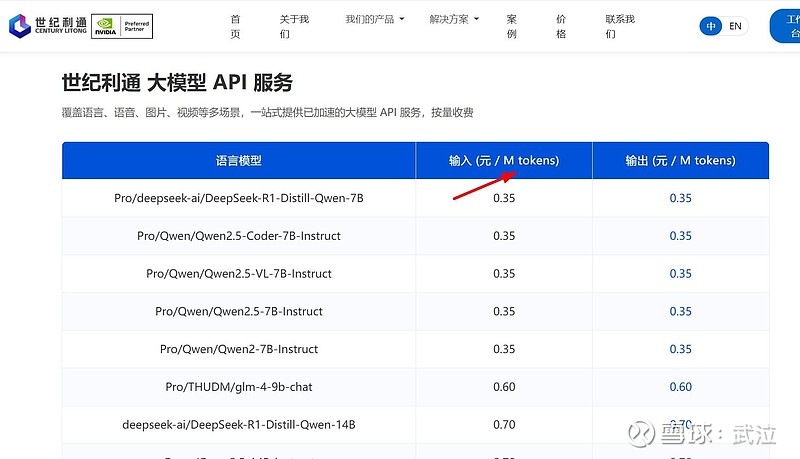Viewport: 800px width, 459px height.
Task: Expand the 我们的产品 dropdown
Action: 374,19
